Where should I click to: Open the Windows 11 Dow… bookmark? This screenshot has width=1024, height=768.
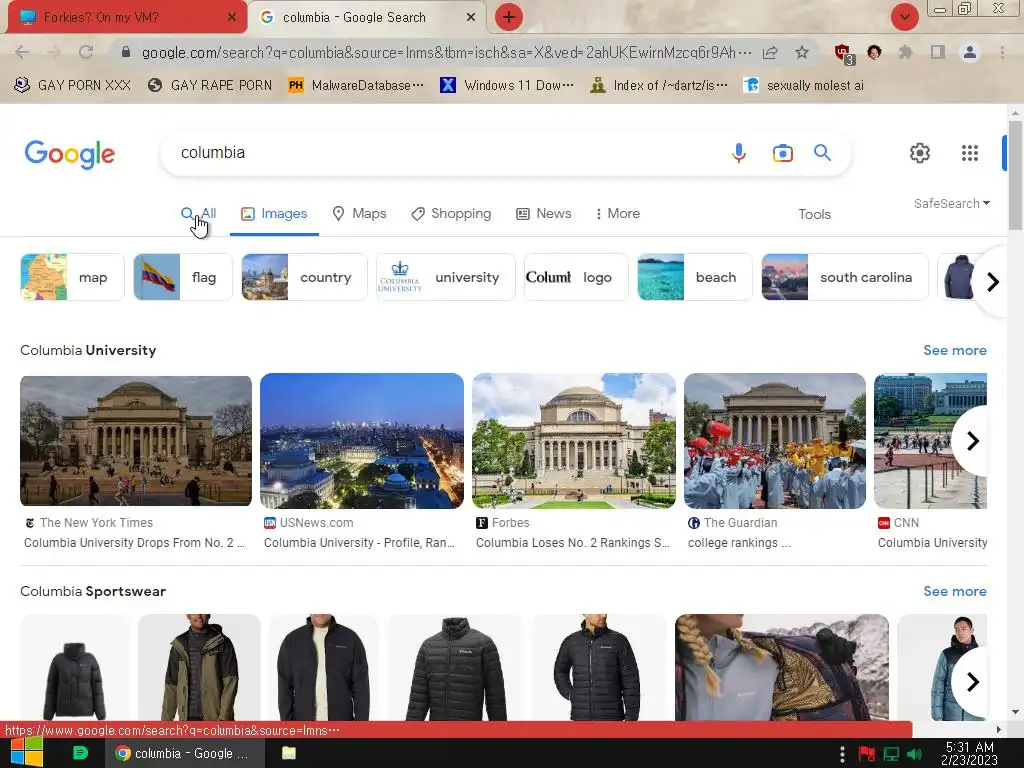[507, 86]
